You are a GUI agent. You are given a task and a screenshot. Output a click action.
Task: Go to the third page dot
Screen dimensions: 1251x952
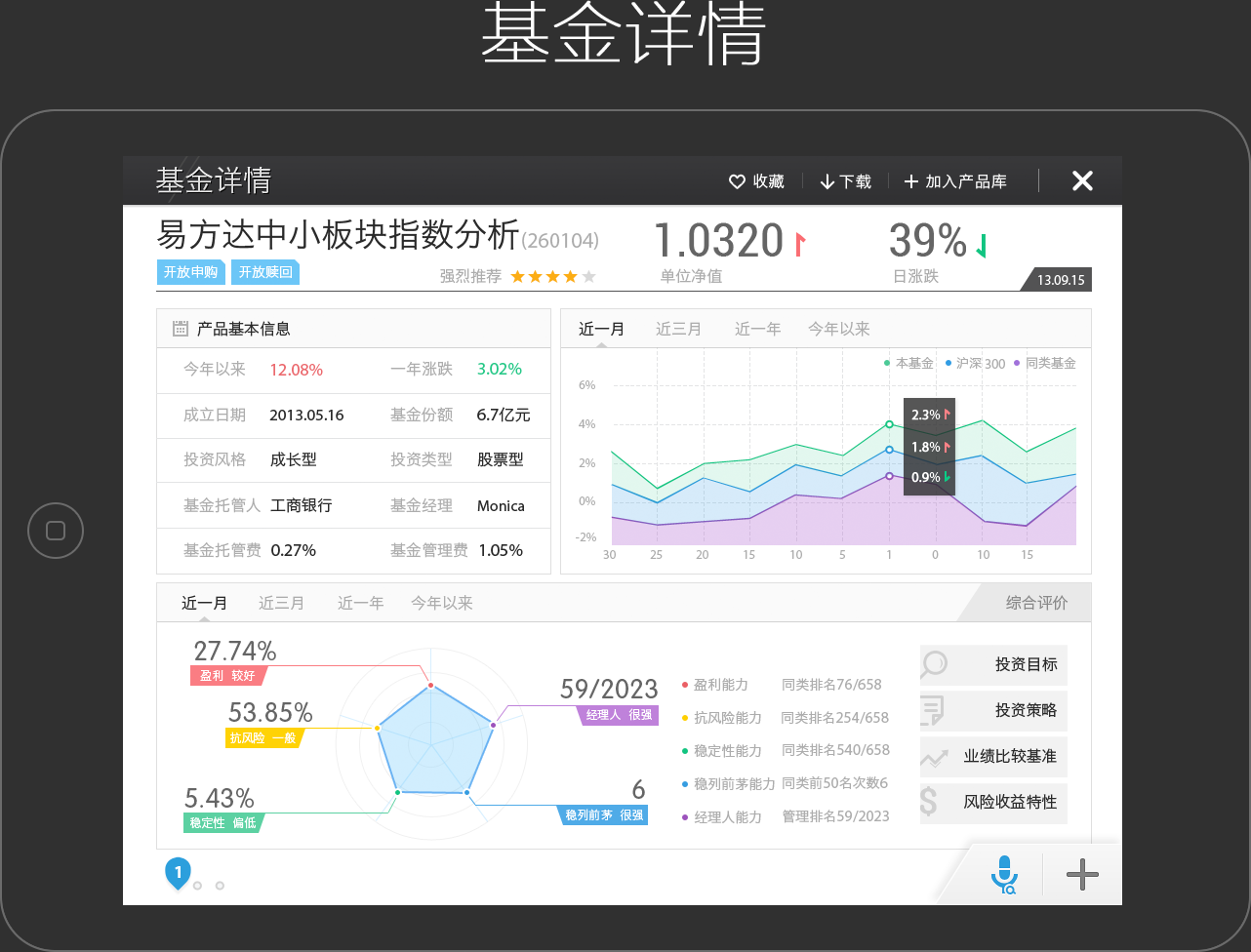[x=220, y=886]
